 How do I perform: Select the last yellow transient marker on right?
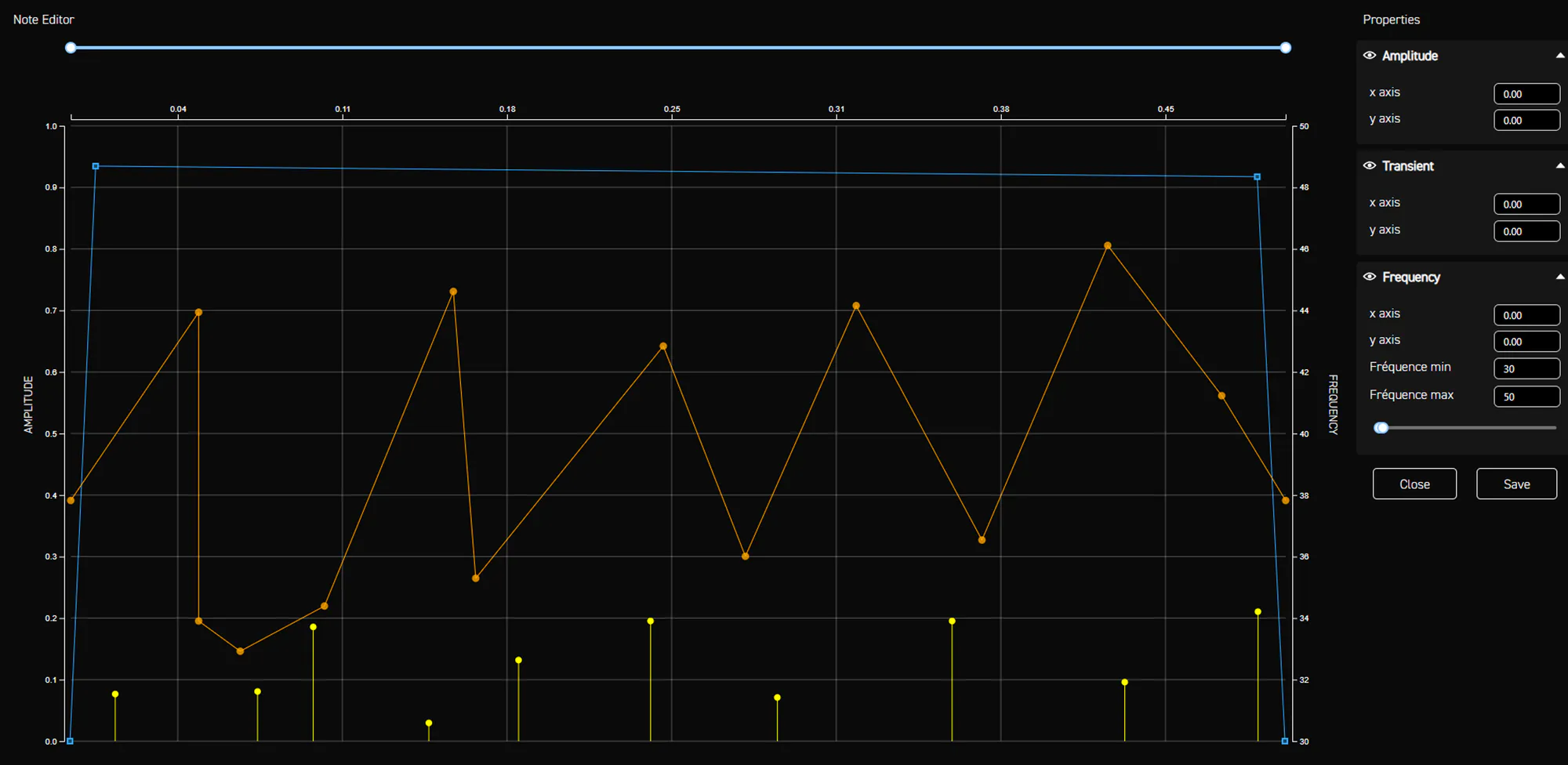tap(1258, 611)
